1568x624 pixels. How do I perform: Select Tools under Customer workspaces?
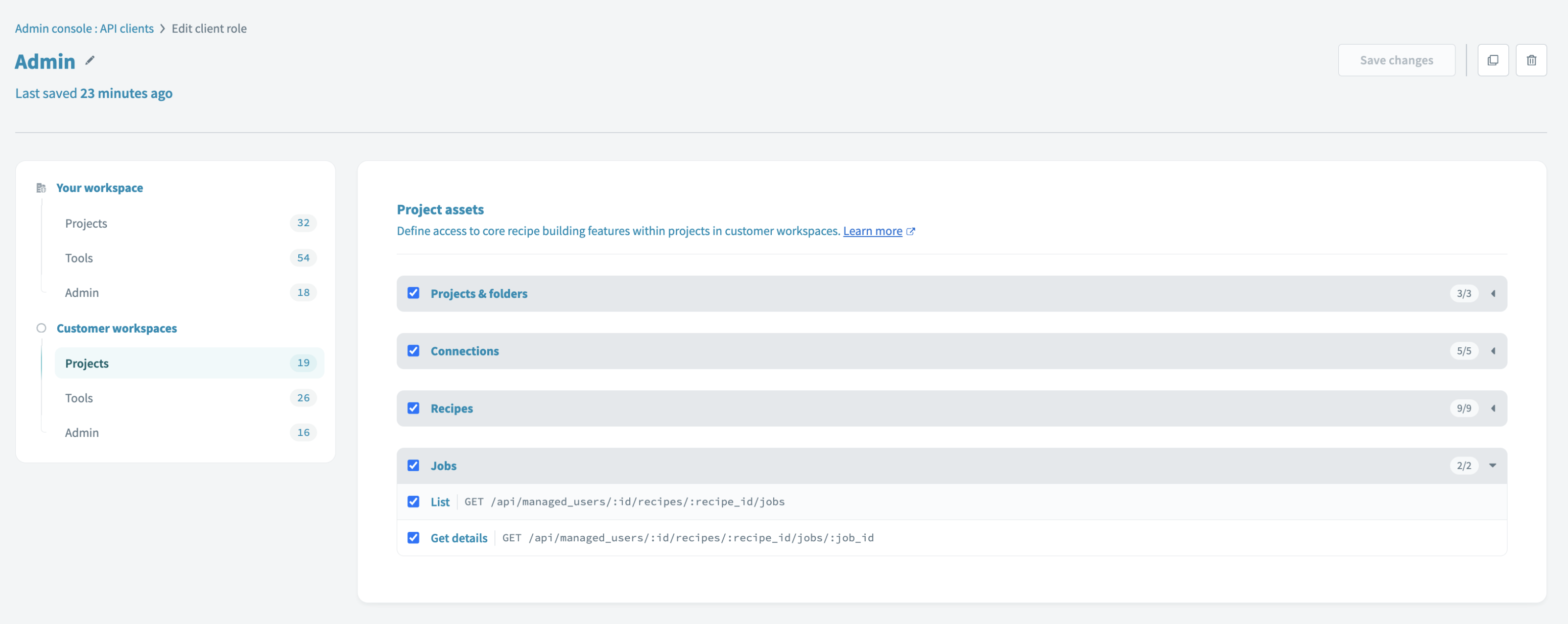(79, 398)
